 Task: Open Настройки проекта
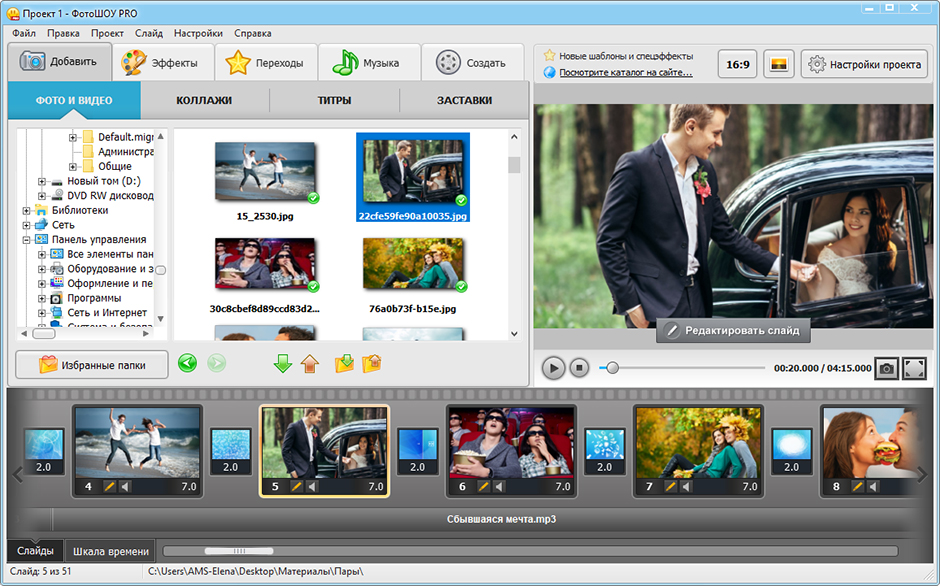[864, 64]
